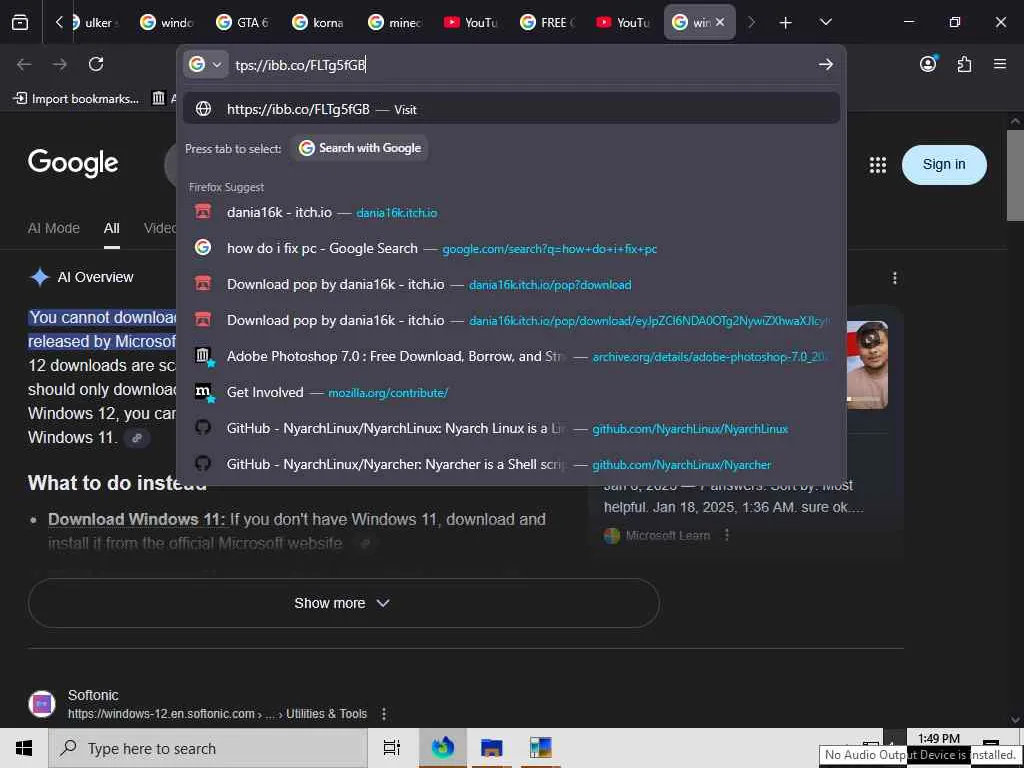
Task: Open the Extensions puzzle icon
Action: (x=964, y=64)
